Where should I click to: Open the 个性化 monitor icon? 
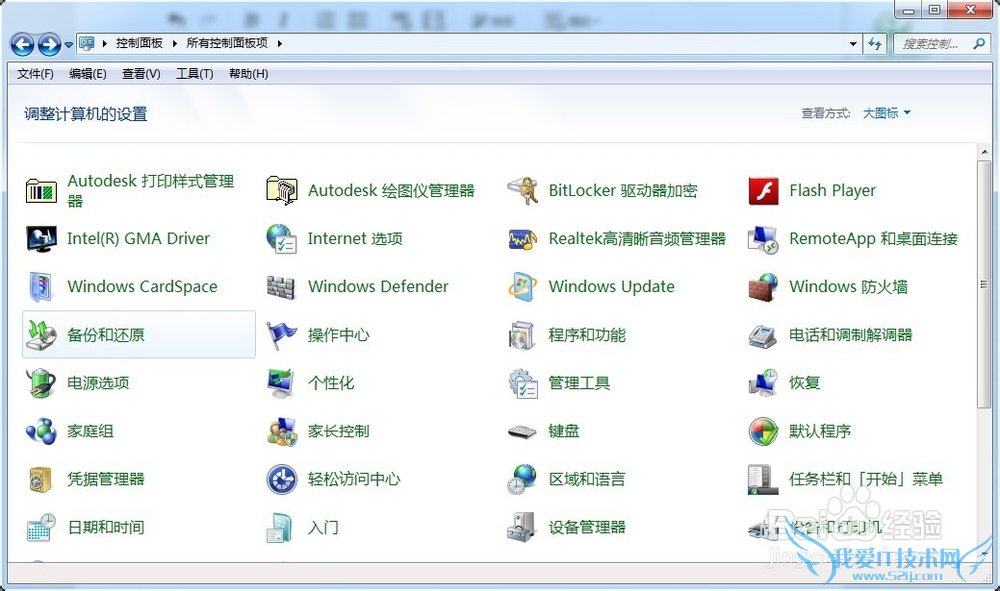click(x=281, y=383)
